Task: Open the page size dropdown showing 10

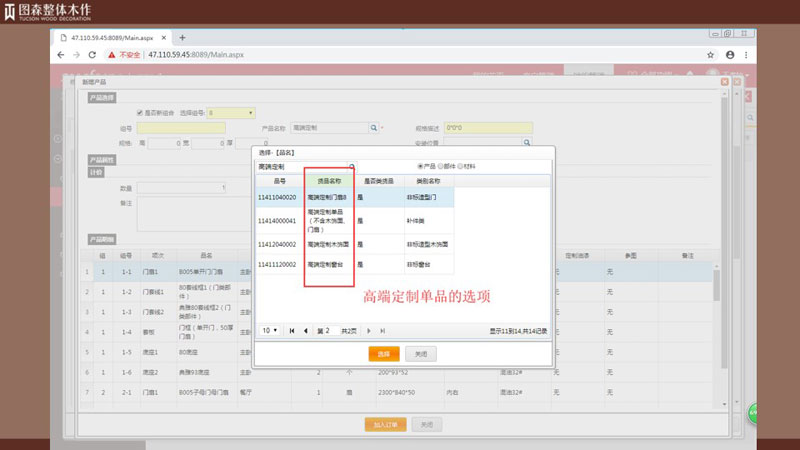Action: click(270, 330)
